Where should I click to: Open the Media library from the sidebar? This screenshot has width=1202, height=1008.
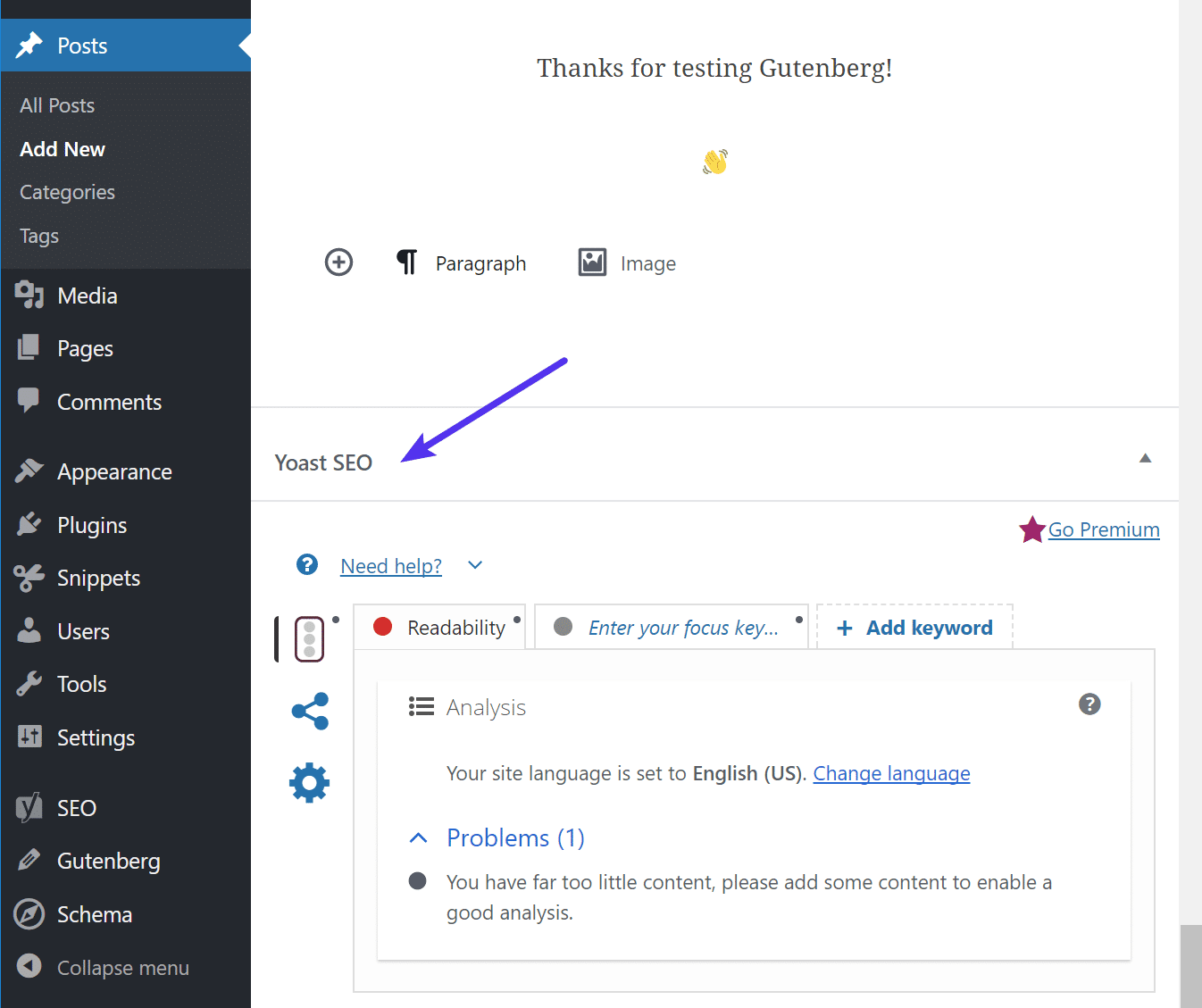coord(87,295)
